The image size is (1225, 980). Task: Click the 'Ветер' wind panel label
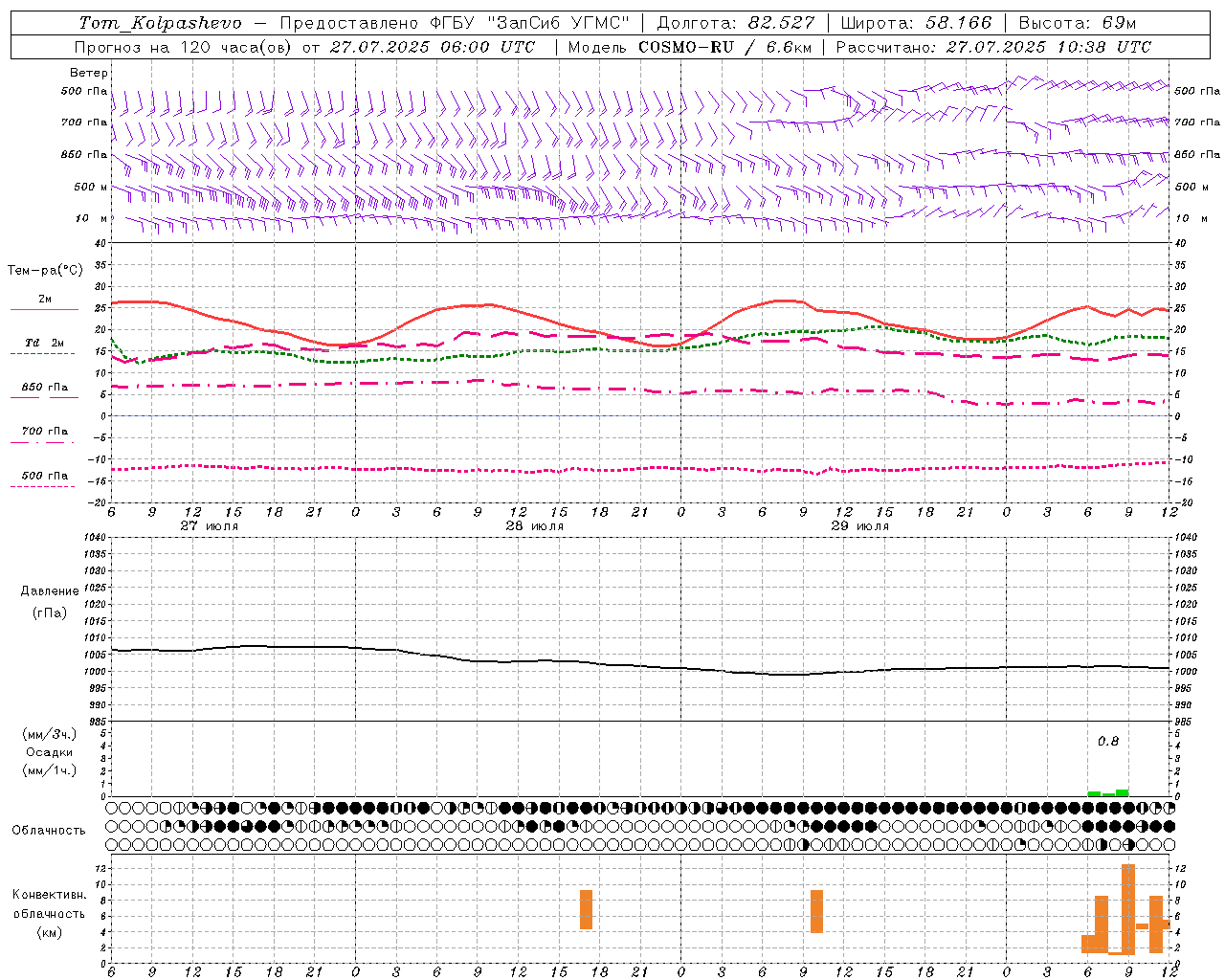coord(89,73)
